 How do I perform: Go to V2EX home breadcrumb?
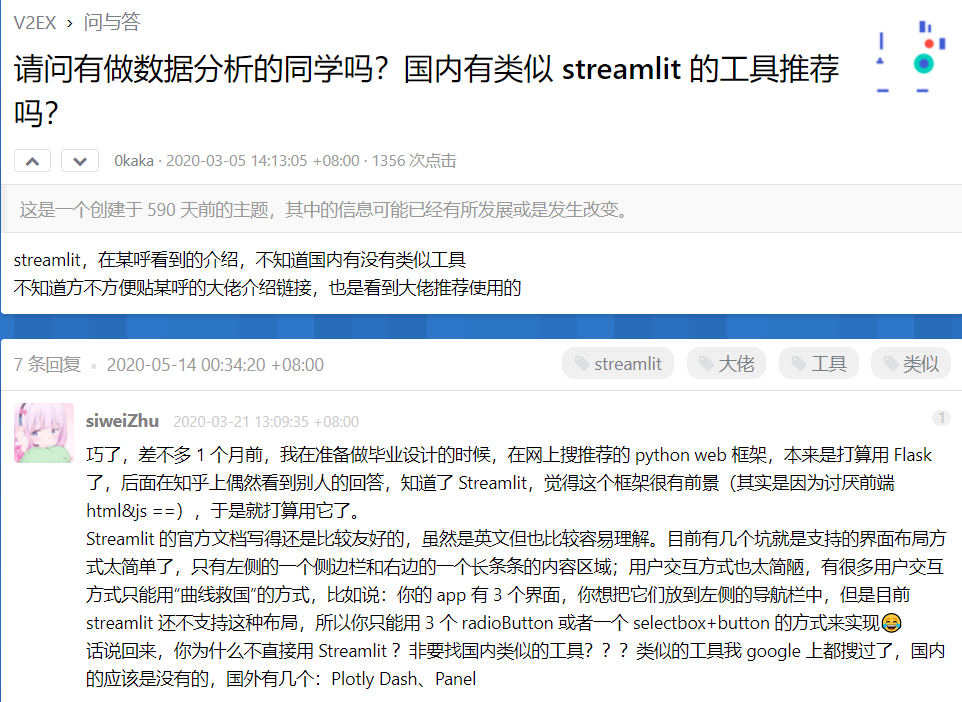pos(35,23)
